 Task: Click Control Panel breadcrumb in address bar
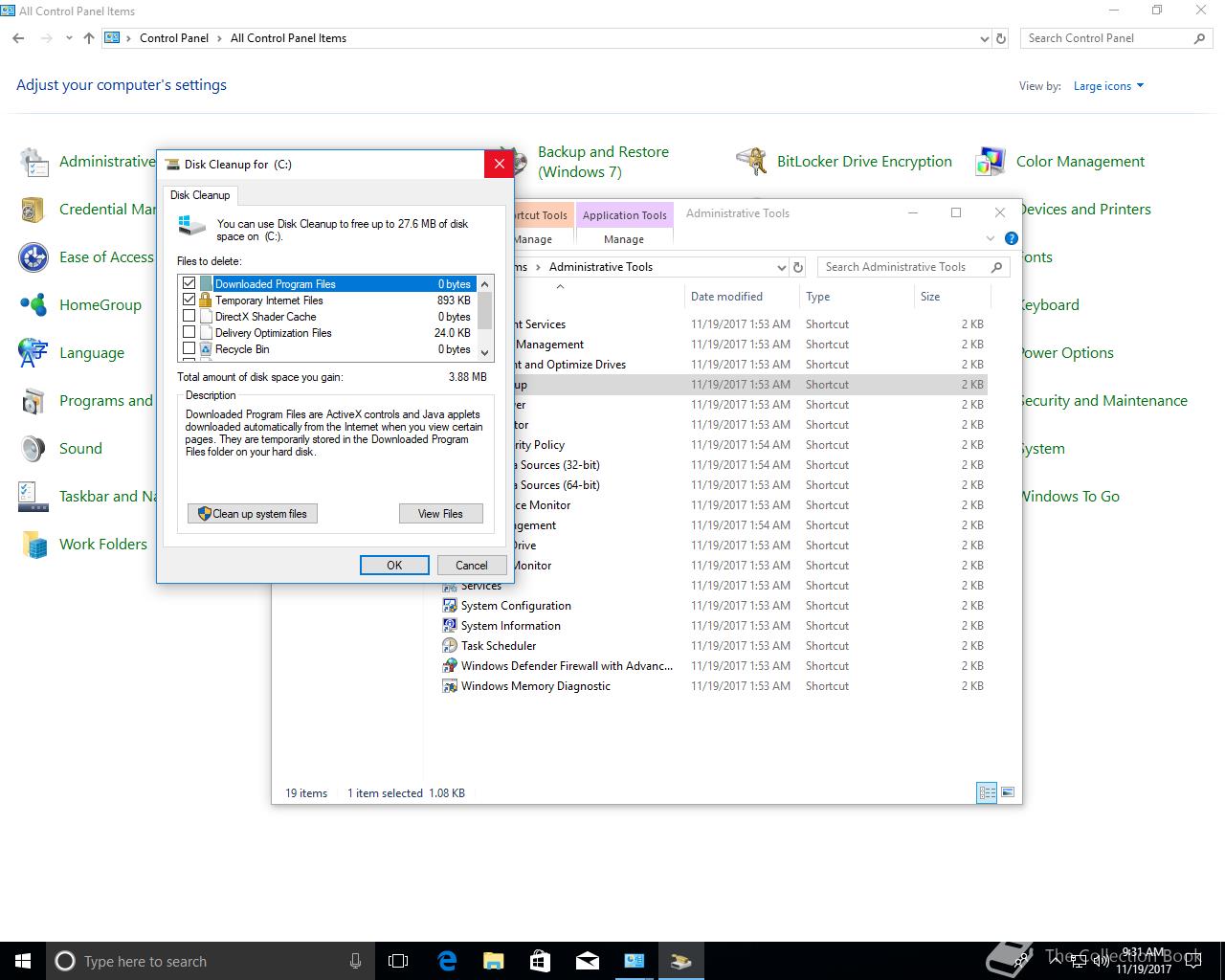click(174, 38)
